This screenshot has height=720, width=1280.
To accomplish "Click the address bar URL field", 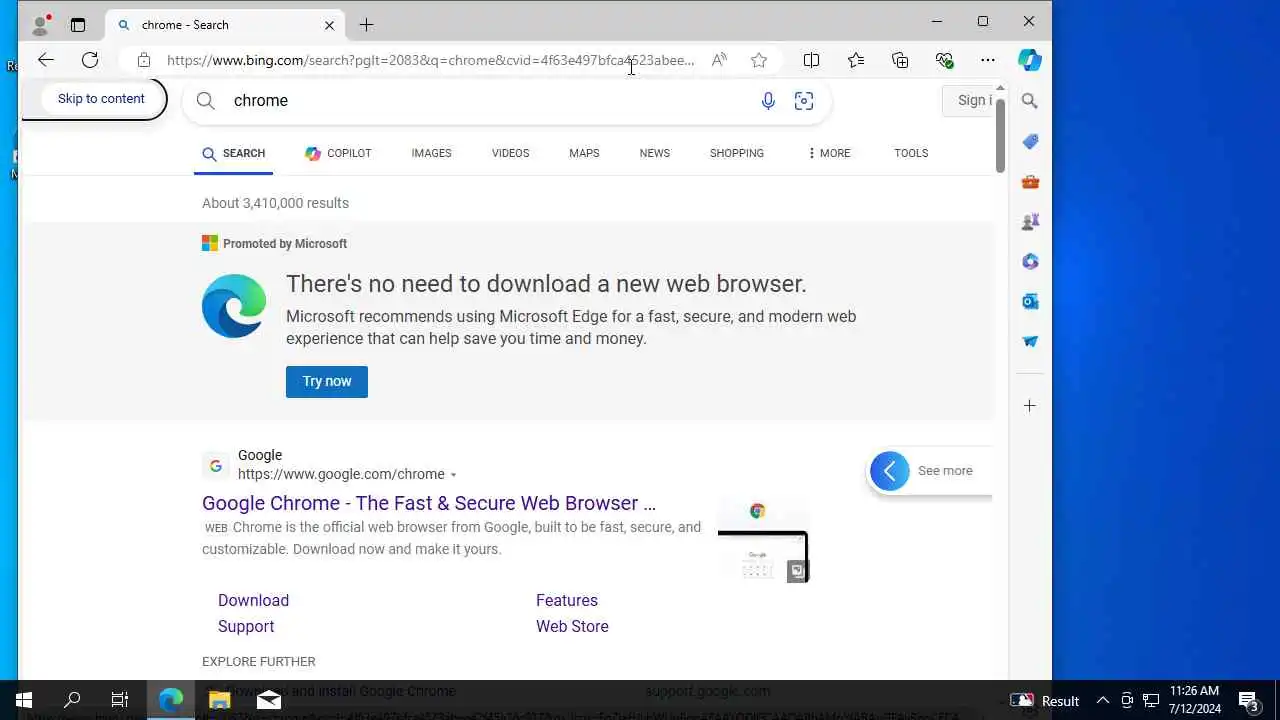I will [430, 60].
